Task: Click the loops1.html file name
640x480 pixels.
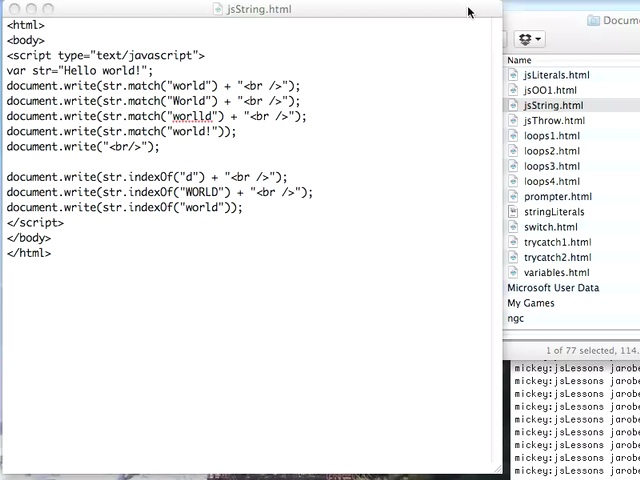Action: pyautogui.click(x=552, y=136)
